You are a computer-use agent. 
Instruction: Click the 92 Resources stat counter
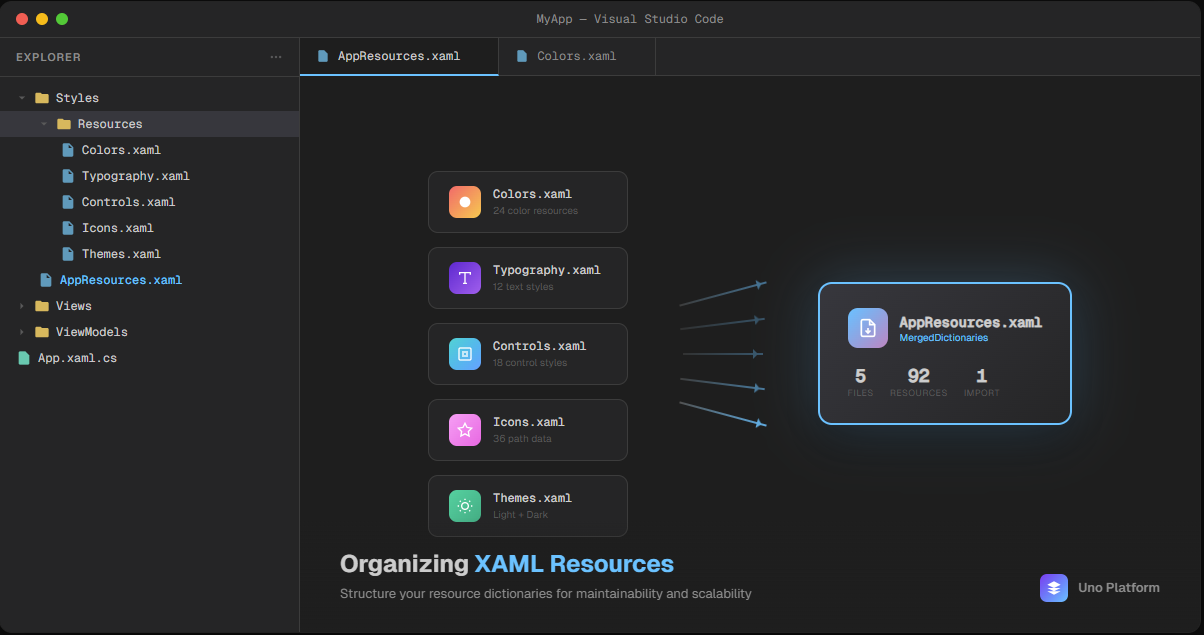pos(918,382)
